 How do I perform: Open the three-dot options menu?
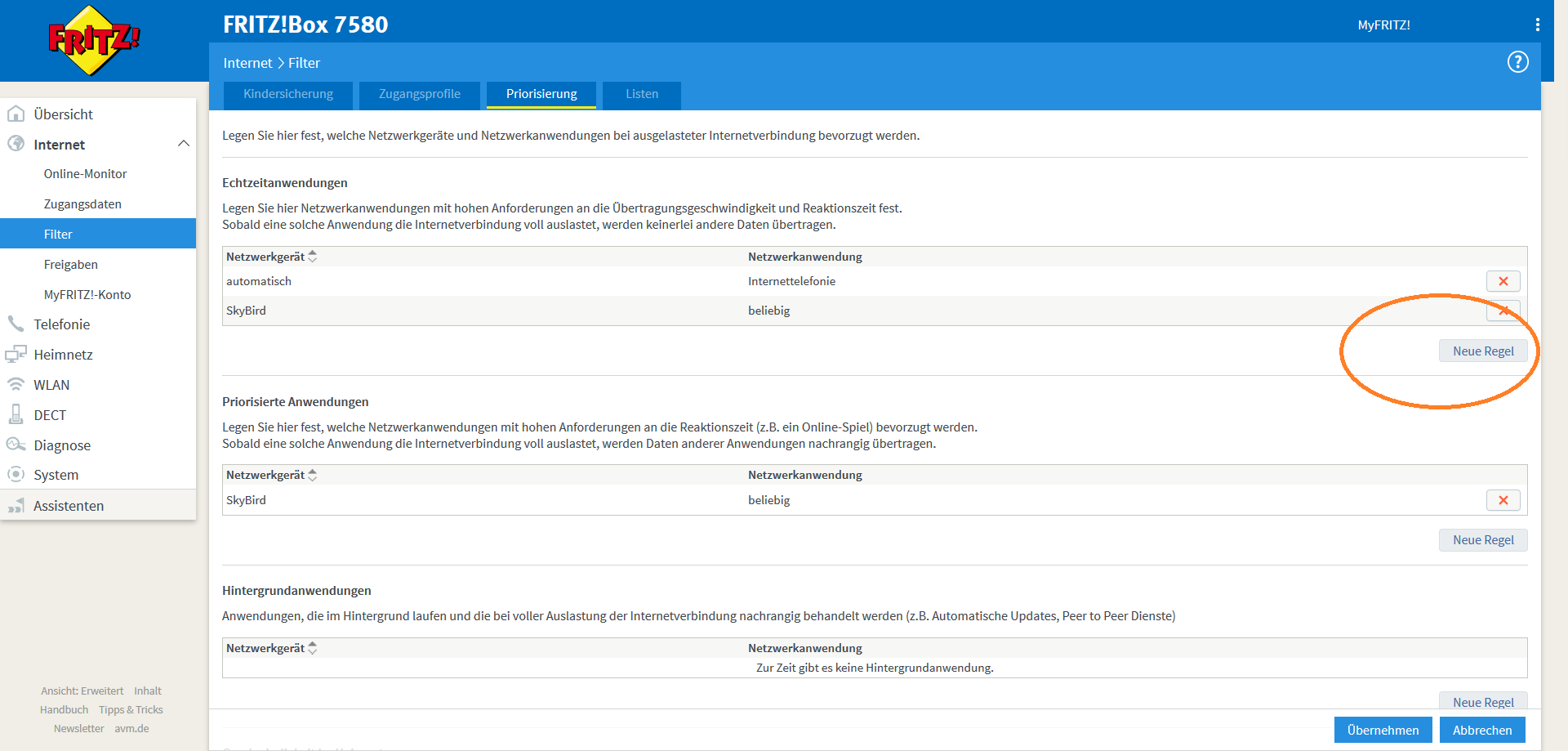1537,25
